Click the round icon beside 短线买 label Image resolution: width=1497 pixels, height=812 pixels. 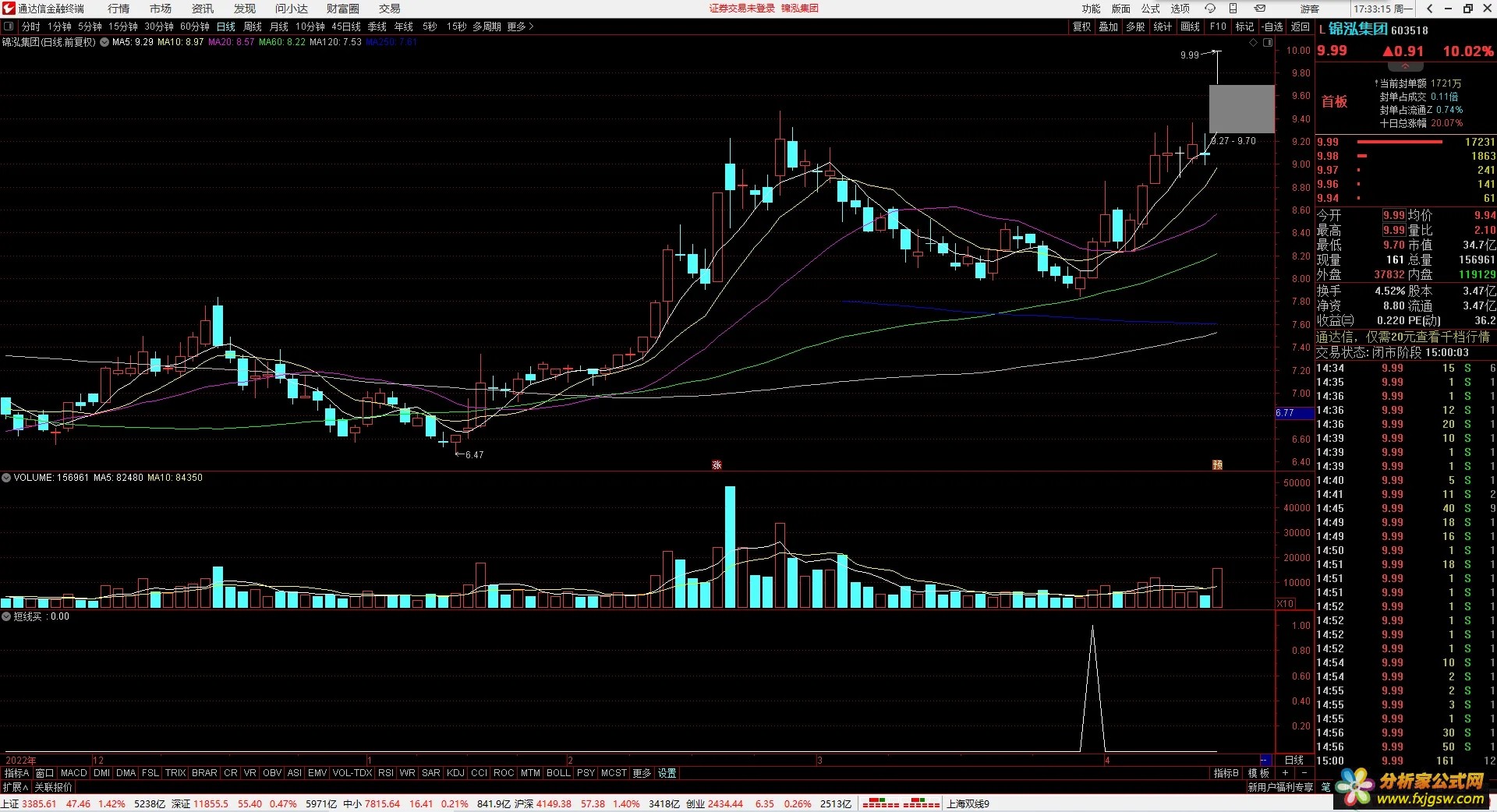(x=6, y=616)
